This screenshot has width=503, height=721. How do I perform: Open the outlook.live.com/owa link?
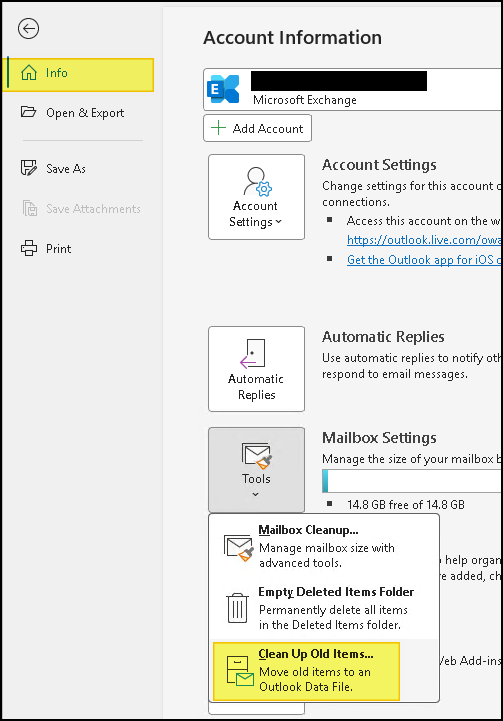click(423, 240)
